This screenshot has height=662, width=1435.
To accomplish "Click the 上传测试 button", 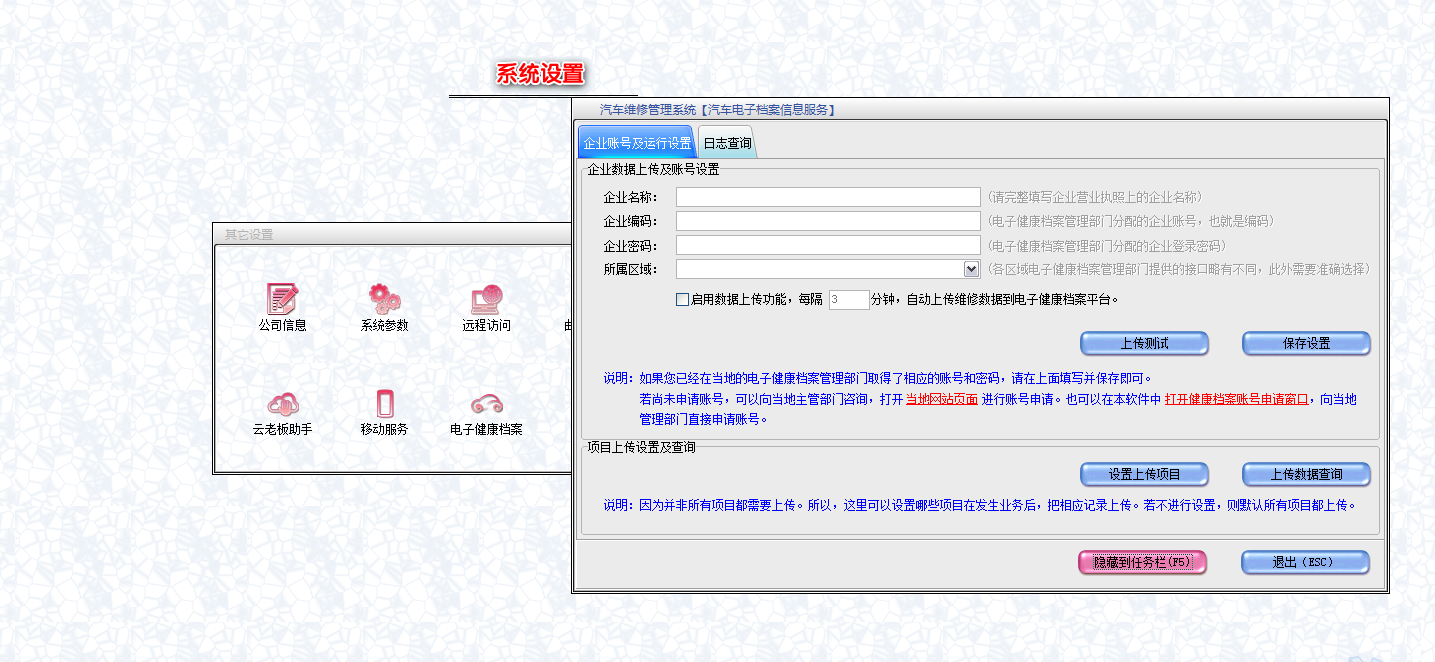I will coord(1144,343).
